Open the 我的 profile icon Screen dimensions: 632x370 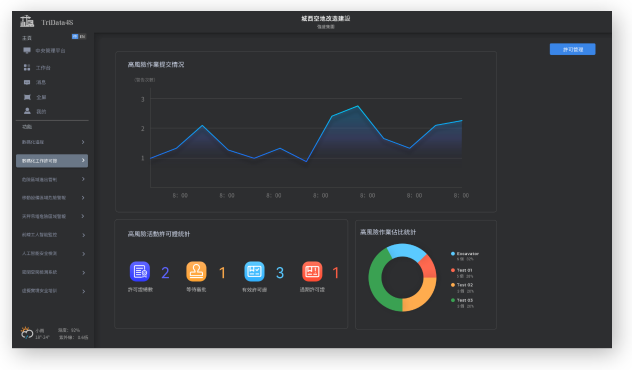point(27,111)
